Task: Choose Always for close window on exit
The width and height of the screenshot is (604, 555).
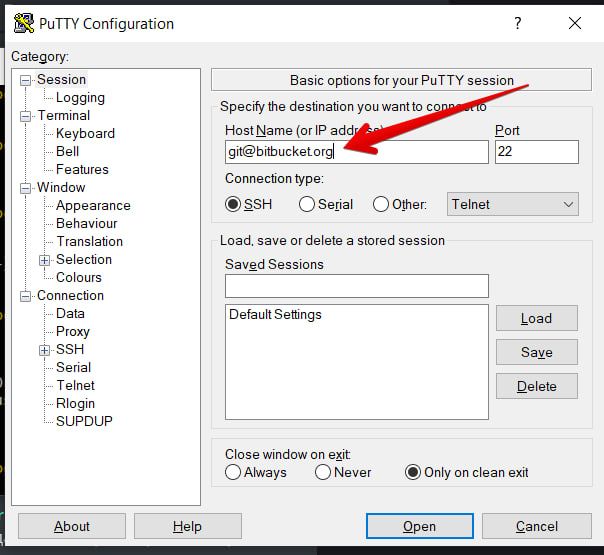Action: click(233, 472)
